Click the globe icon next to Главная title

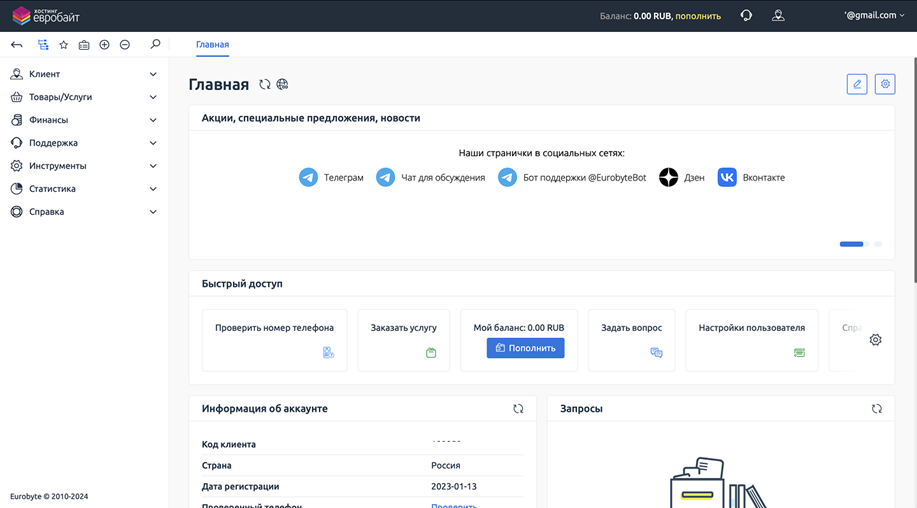click(282, 84)
